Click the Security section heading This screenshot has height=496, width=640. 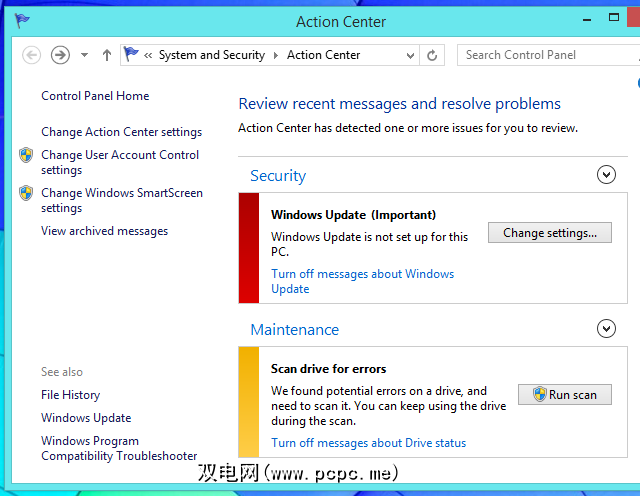(278, 176)
